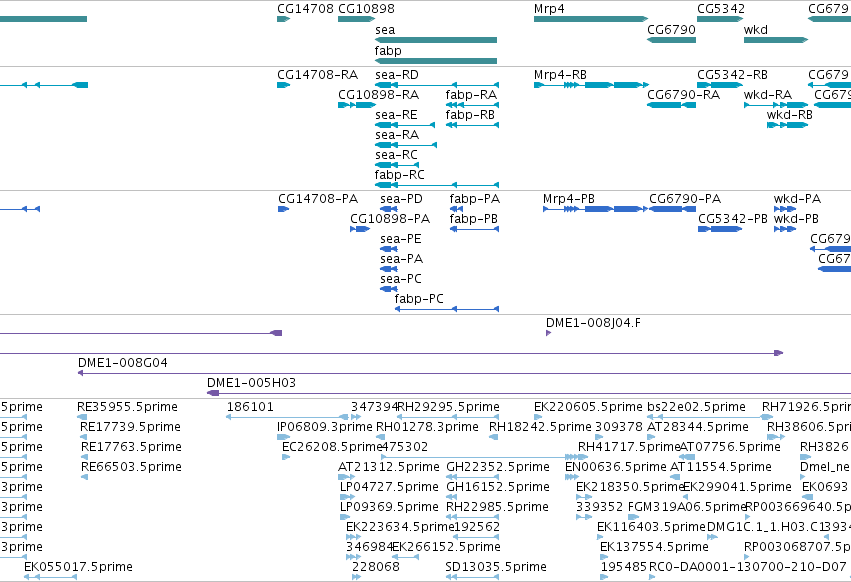The height and width of the screenshot is (582, 851).
Task: Select the CG5342 gene bar
Action: 720,19
